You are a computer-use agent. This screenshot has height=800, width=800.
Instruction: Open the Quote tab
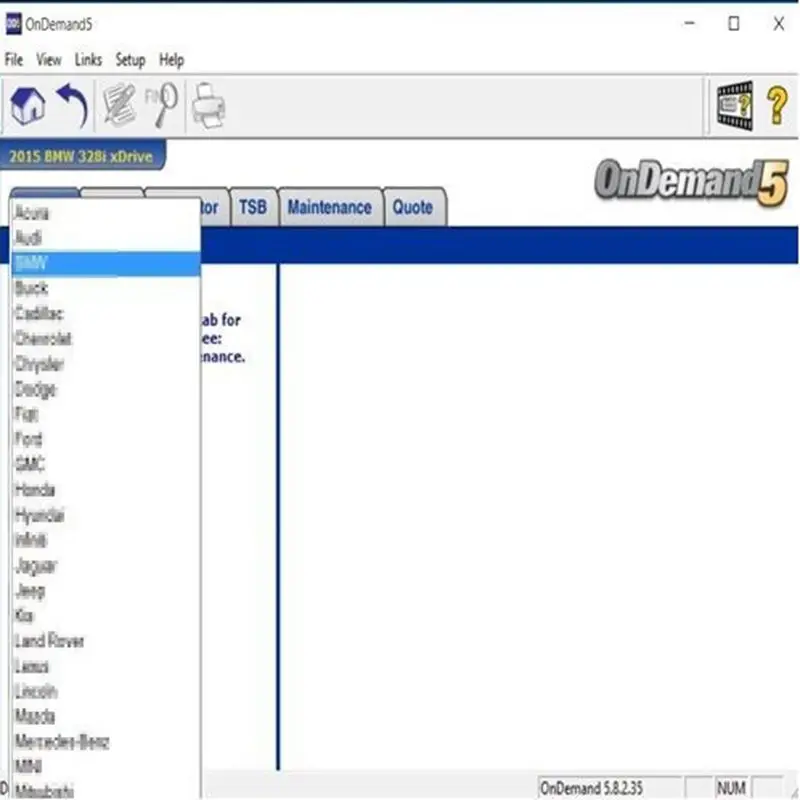point(413,207)
